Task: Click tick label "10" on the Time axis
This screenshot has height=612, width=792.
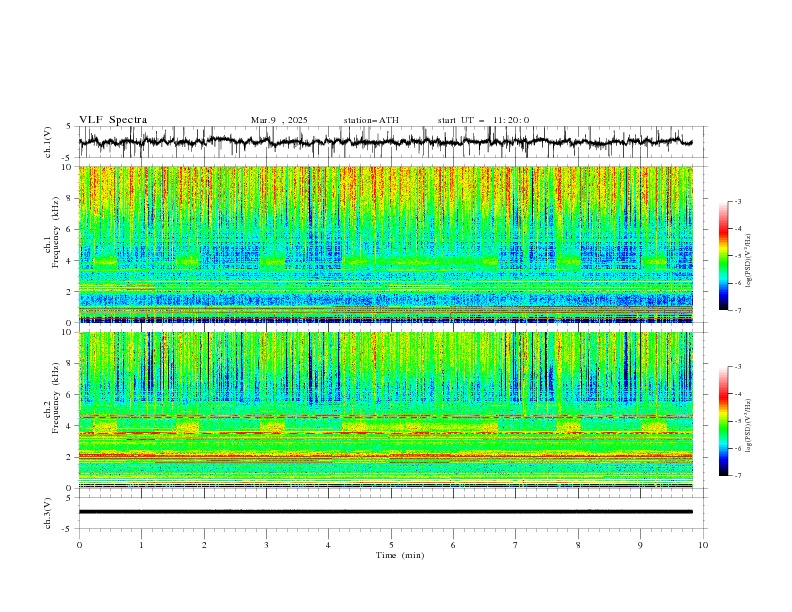Action: point(703,545)
